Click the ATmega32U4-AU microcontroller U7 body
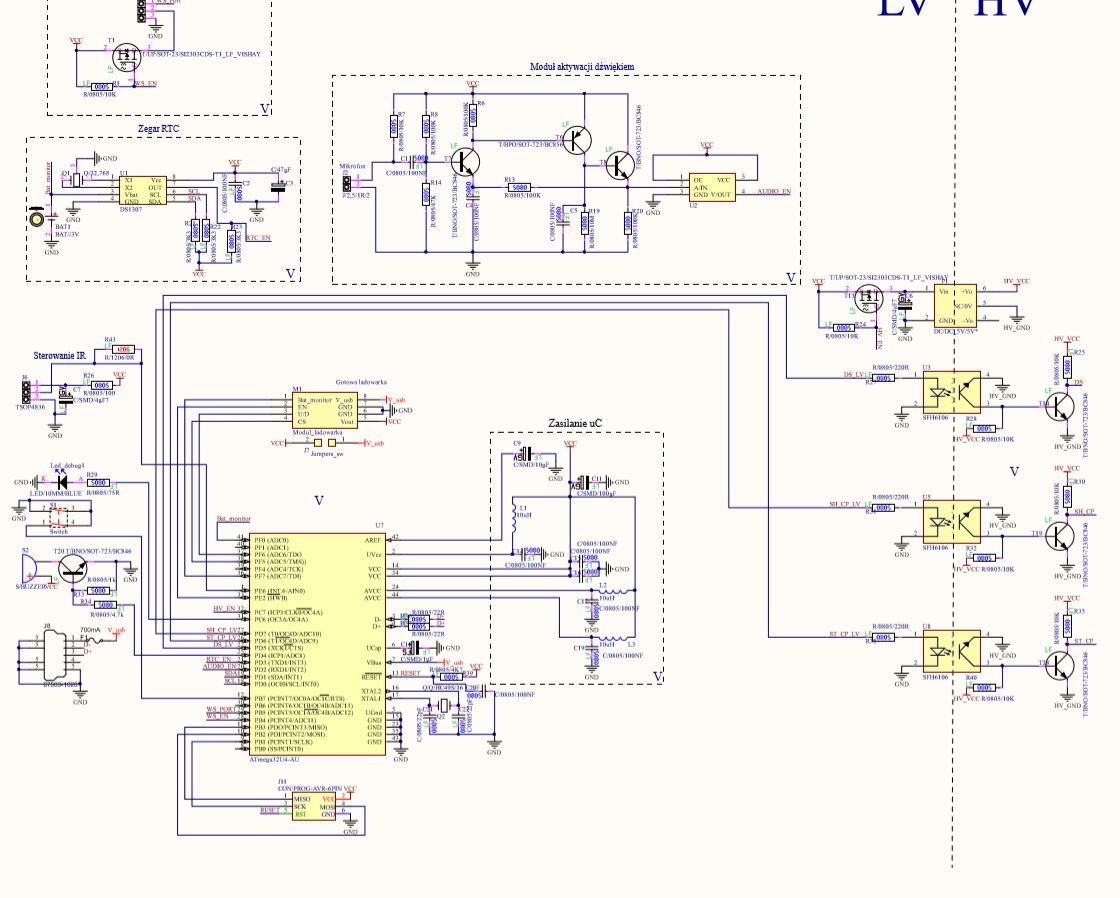The height and width of the screenshot is (898, 1120). coord(319,644)
